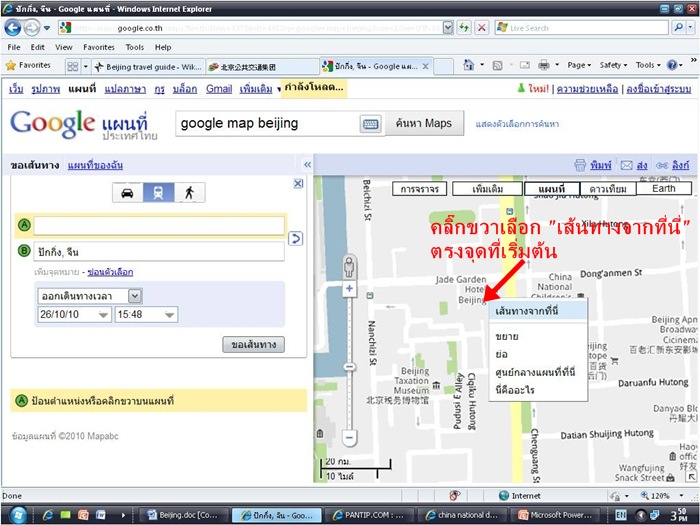
Task: Open the Quick Tabs grid icon
Action: tap(72, 67)
